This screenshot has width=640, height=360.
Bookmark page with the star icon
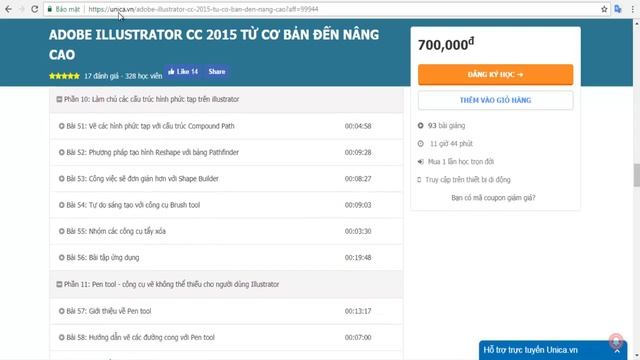pyautogui.click(x=604, y=9)
